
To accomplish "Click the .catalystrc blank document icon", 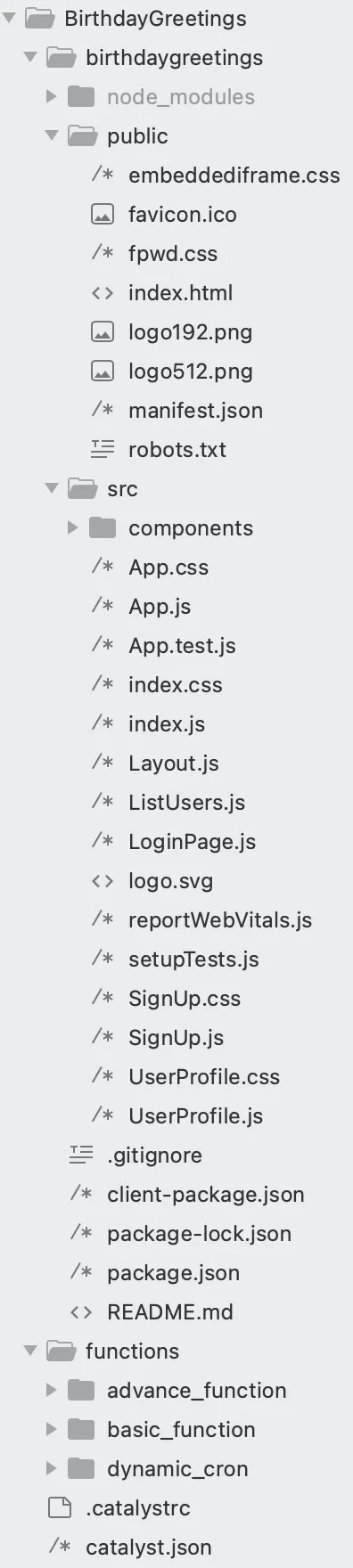I will pyautogui.click(x=60, y=1508).
